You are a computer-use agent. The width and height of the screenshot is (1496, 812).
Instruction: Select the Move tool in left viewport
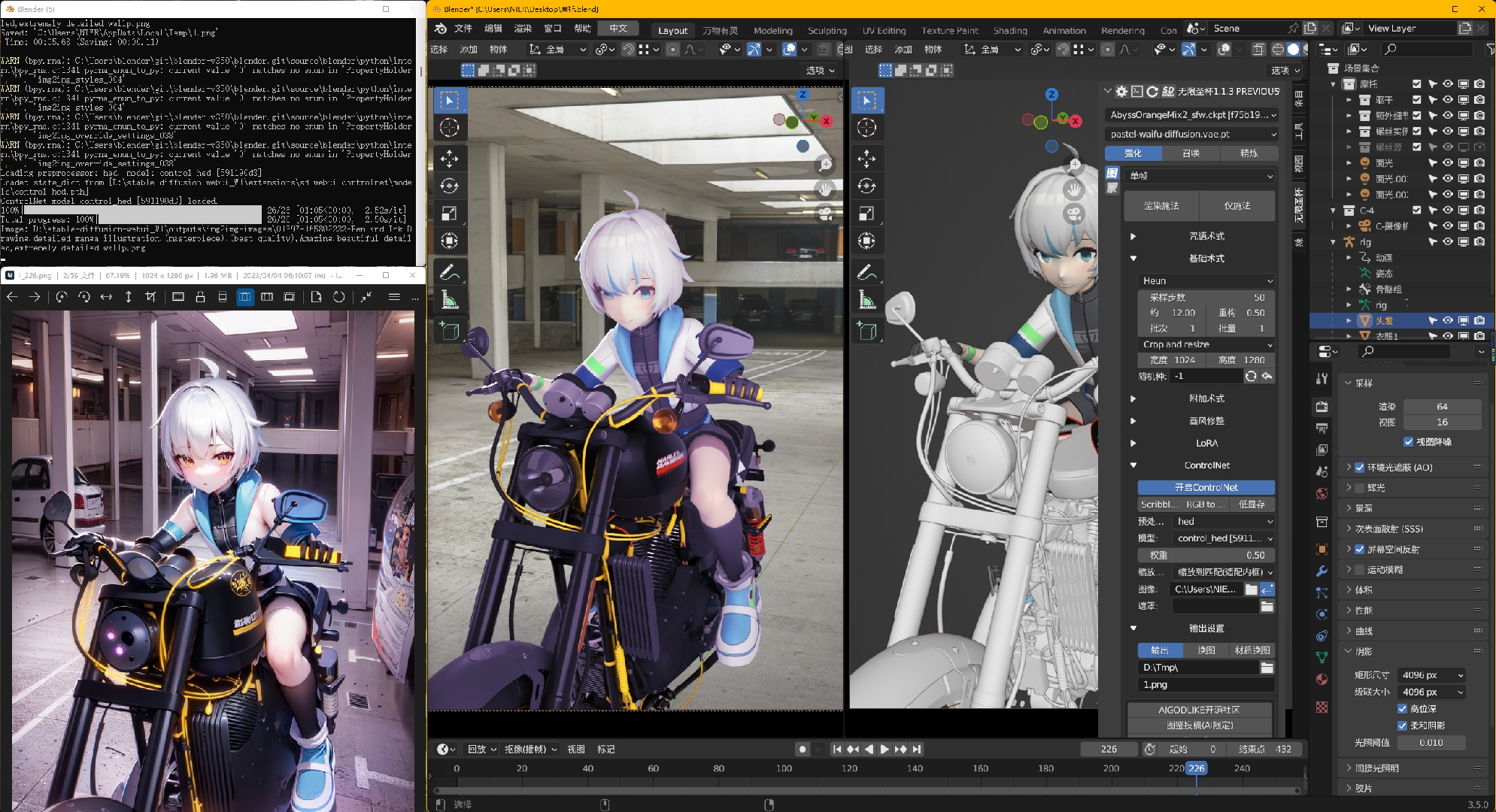pyautogui.click(x=449, y=159)
